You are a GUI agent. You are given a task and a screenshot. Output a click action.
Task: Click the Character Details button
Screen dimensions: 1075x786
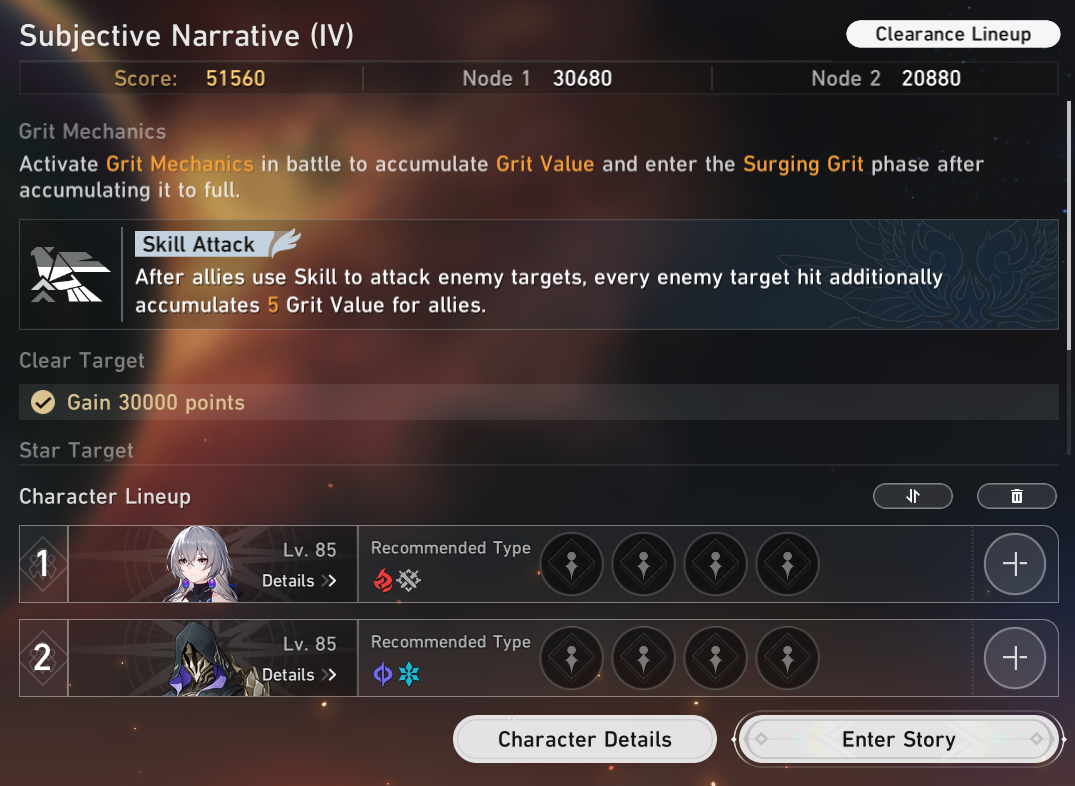pos(585,739)
